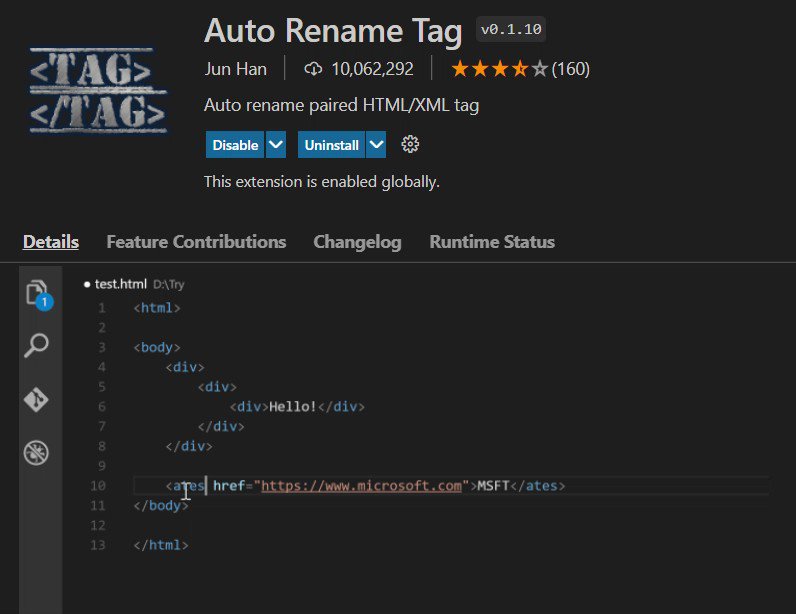Expand the Disable dropdown arrow
Screen dimensions: 796x614
click(276, 145)
